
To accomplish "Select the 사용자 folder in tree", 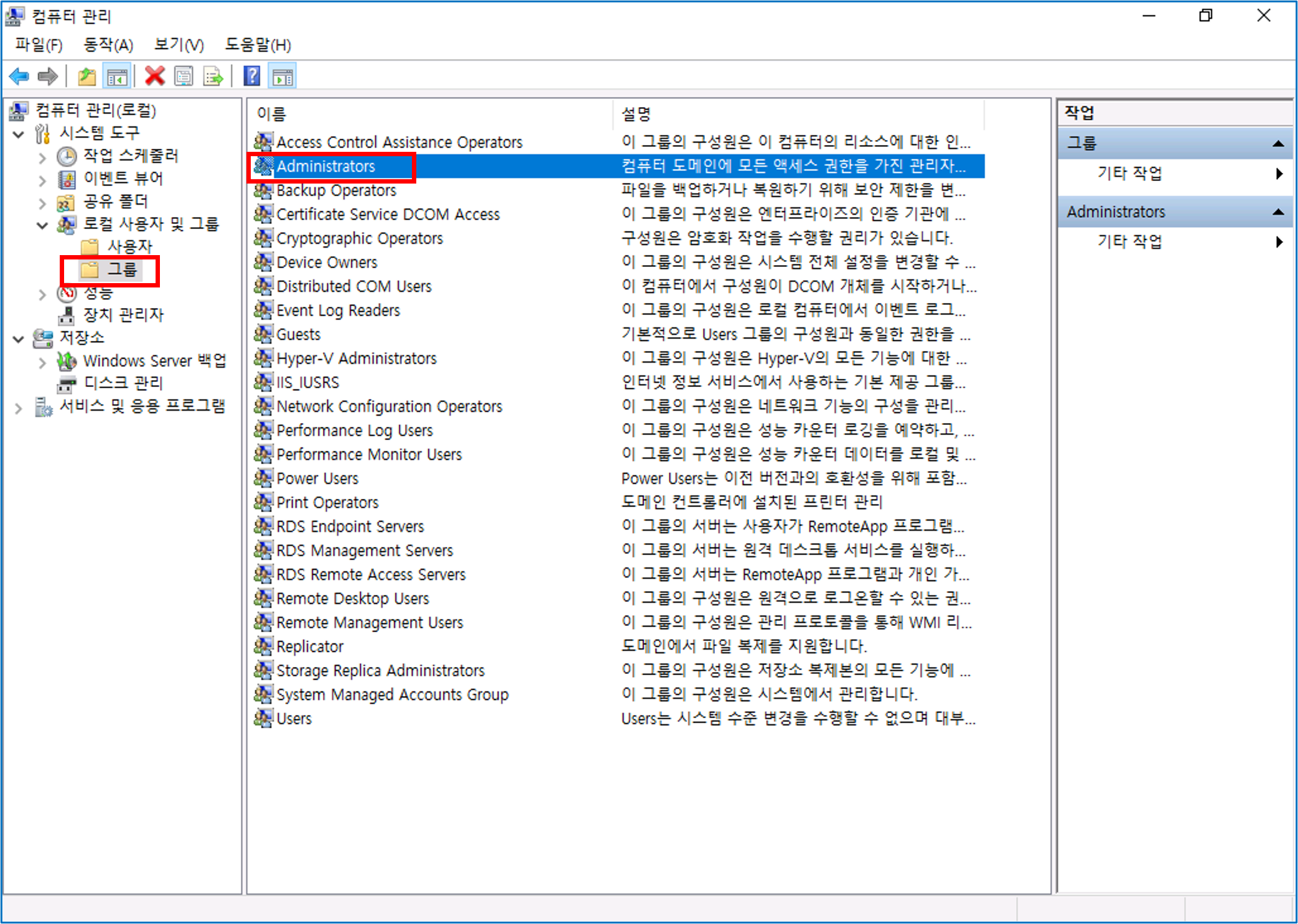I will pyautogui.click(x=129, y=246).
